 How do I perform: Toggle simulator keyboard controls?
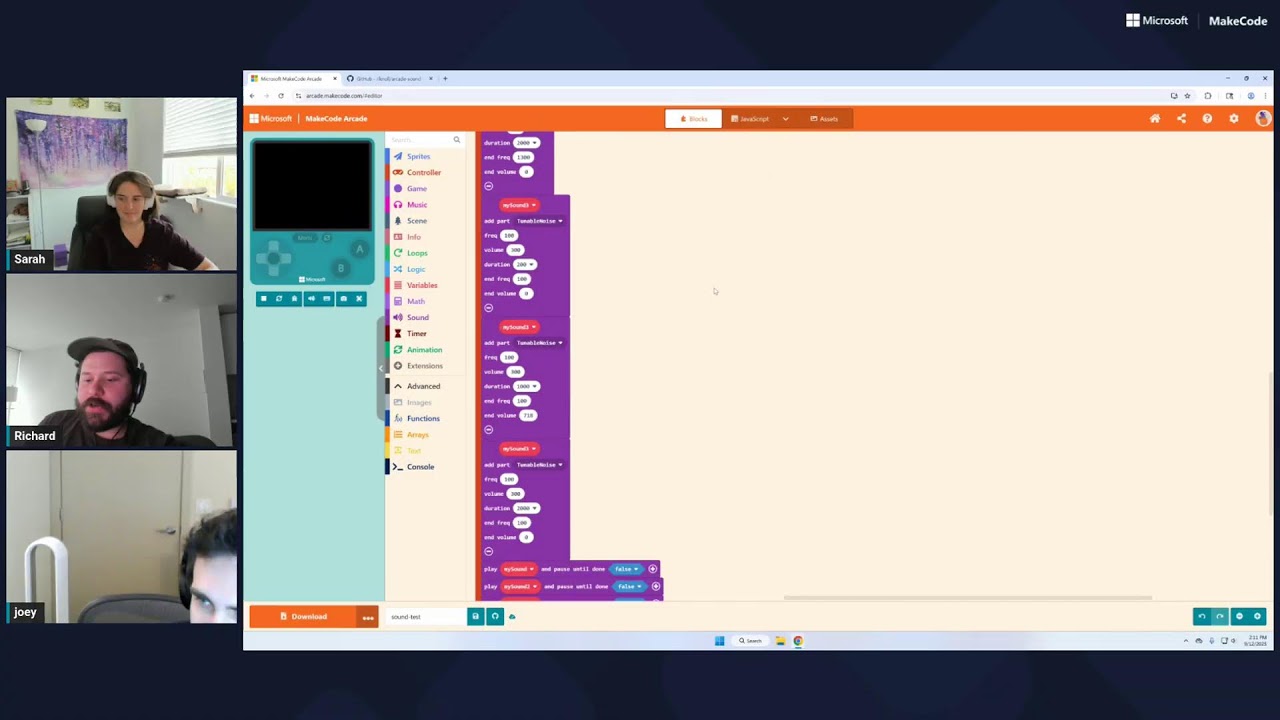(327, 298)
